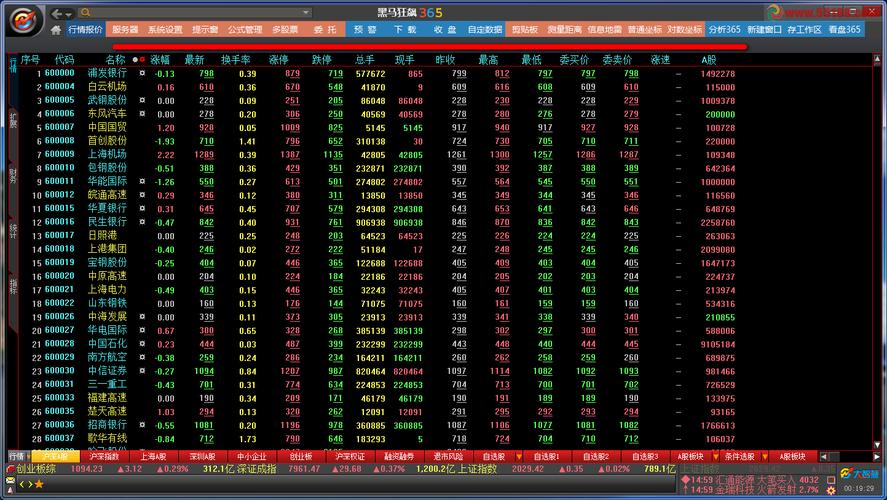Viewport: 887px width, 500px height.
Task: Click the marker icon beside 东风汽车
Action: click(142, 114)
